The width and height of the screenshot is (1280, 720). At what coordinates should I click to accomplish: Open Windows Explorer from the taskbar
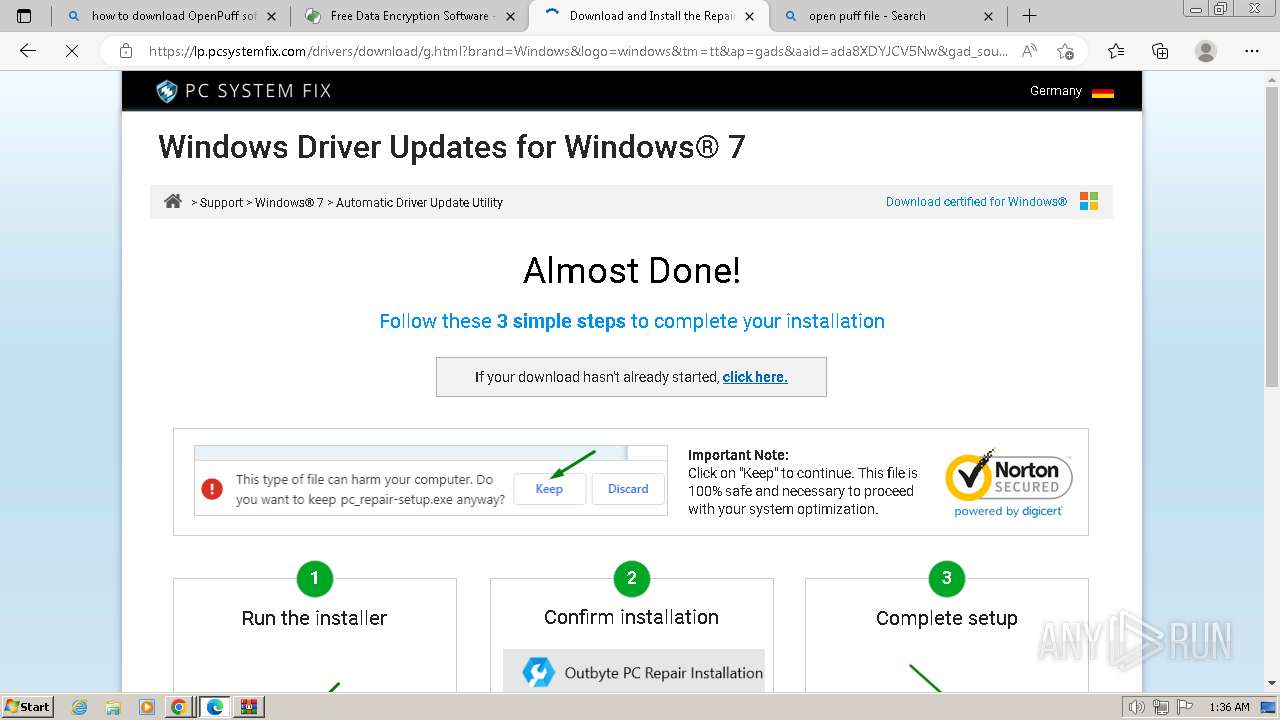click(113, 707)
